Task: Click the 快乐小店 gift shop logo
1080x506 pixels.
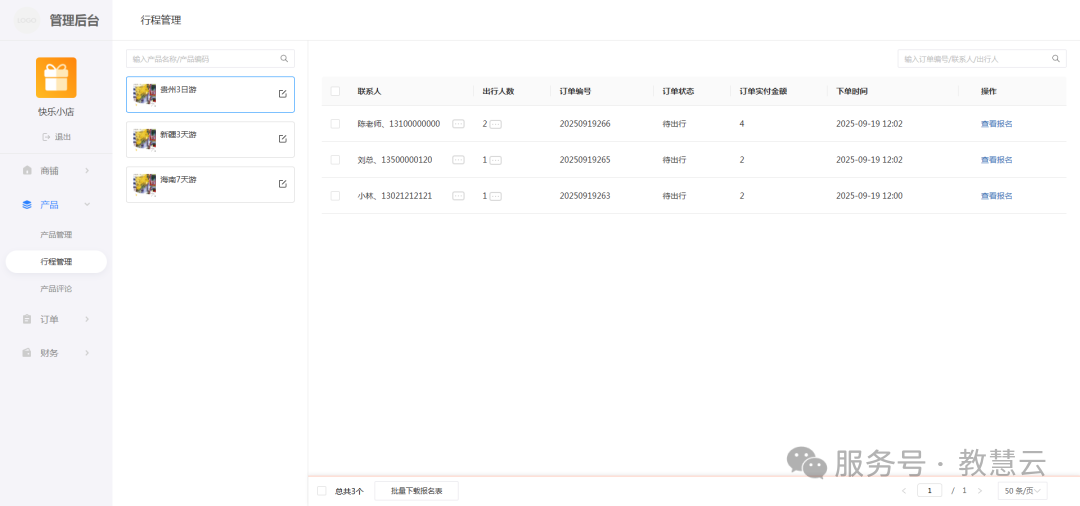Action: point(56,78)
